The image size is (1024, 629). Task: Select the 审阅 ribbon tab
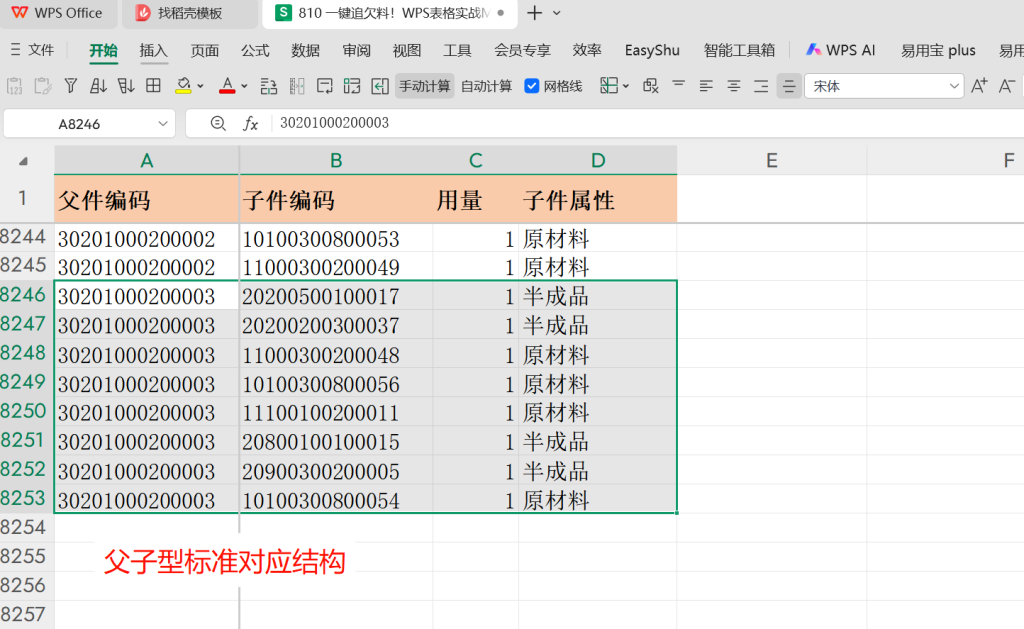pos(356,51)
